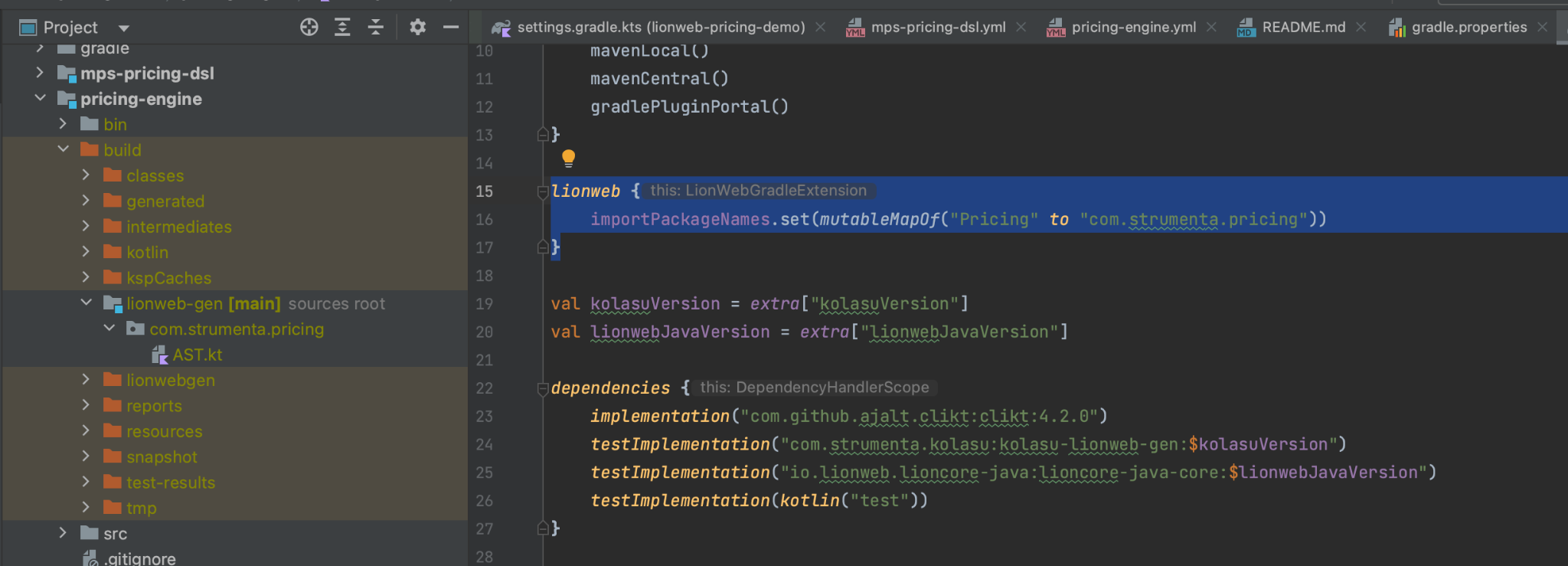Select the lionweb-gen sources root icon
This screenshot has height=566, width=1568.
point(113,303)
